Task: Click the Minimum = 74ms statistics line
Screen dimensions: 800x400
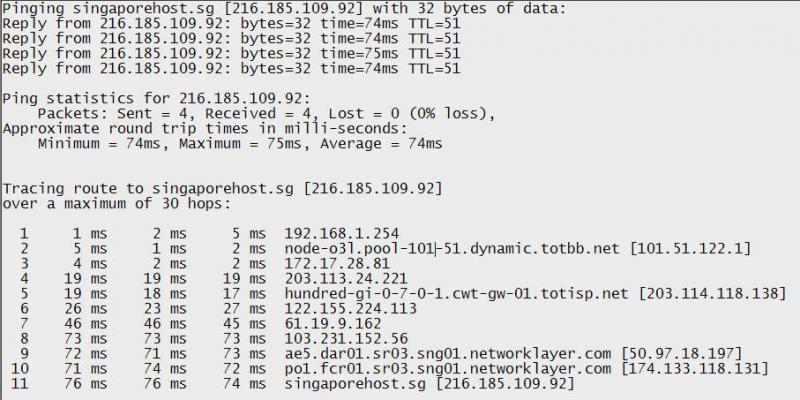Action: point(240,144)
